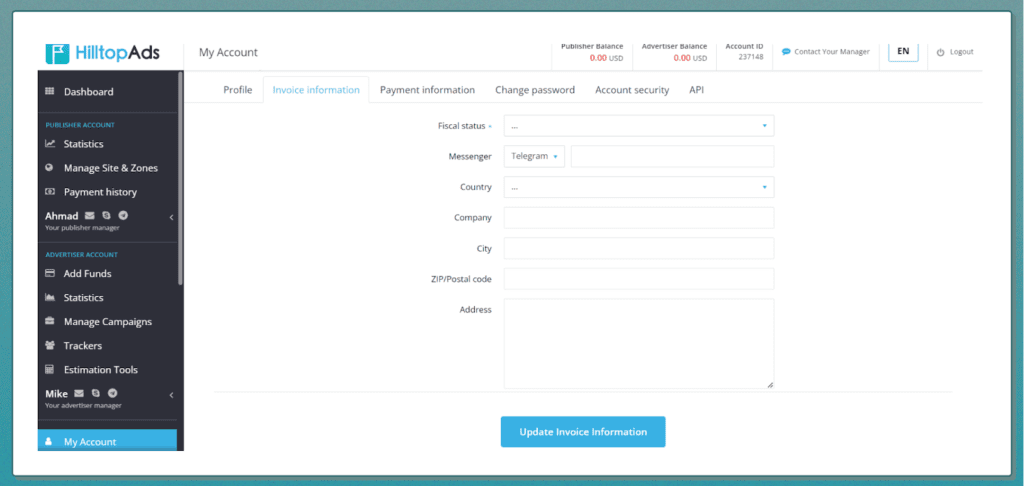This screenshot has width=1024, height=486.
Task: Open the Account security tab
Action: (x=632, y=90)
